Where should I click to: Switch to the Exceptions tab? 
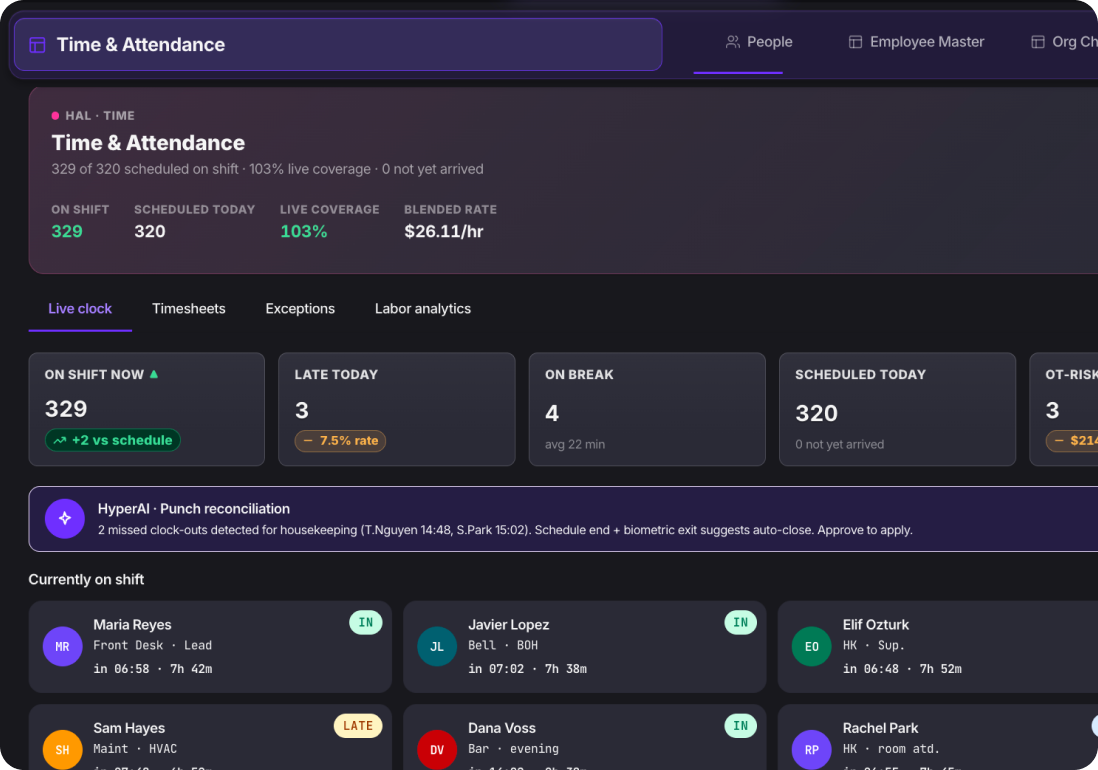[x=300, y=309]
